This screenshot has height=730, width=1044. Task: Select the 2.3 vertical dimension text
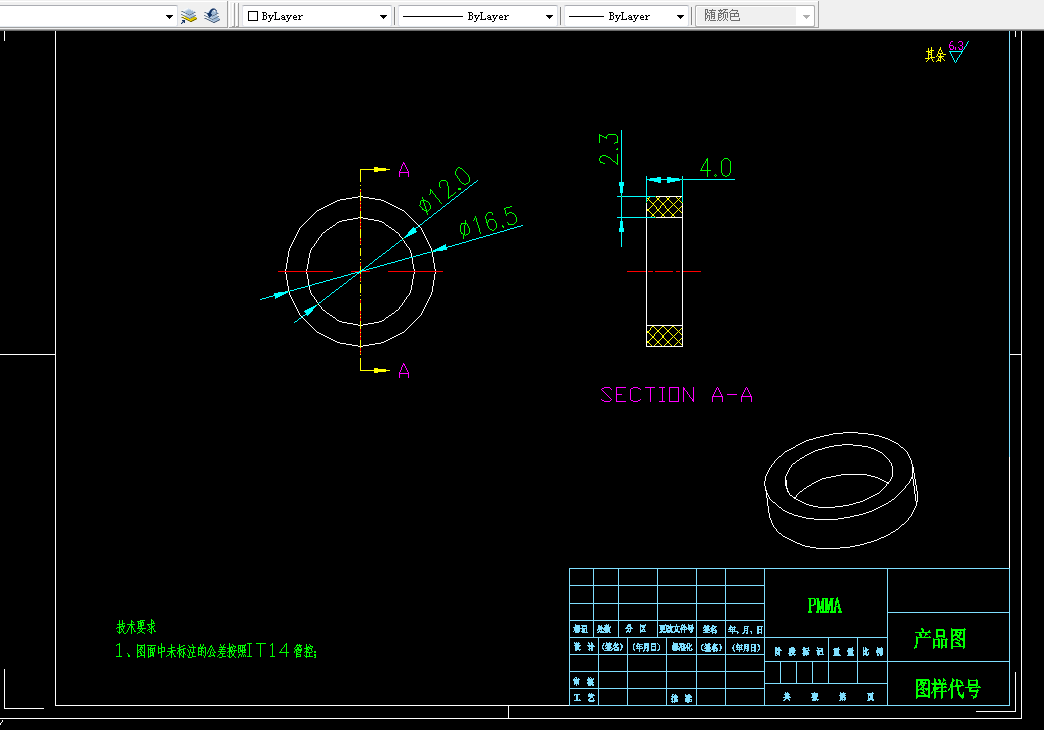coord(609,148)
